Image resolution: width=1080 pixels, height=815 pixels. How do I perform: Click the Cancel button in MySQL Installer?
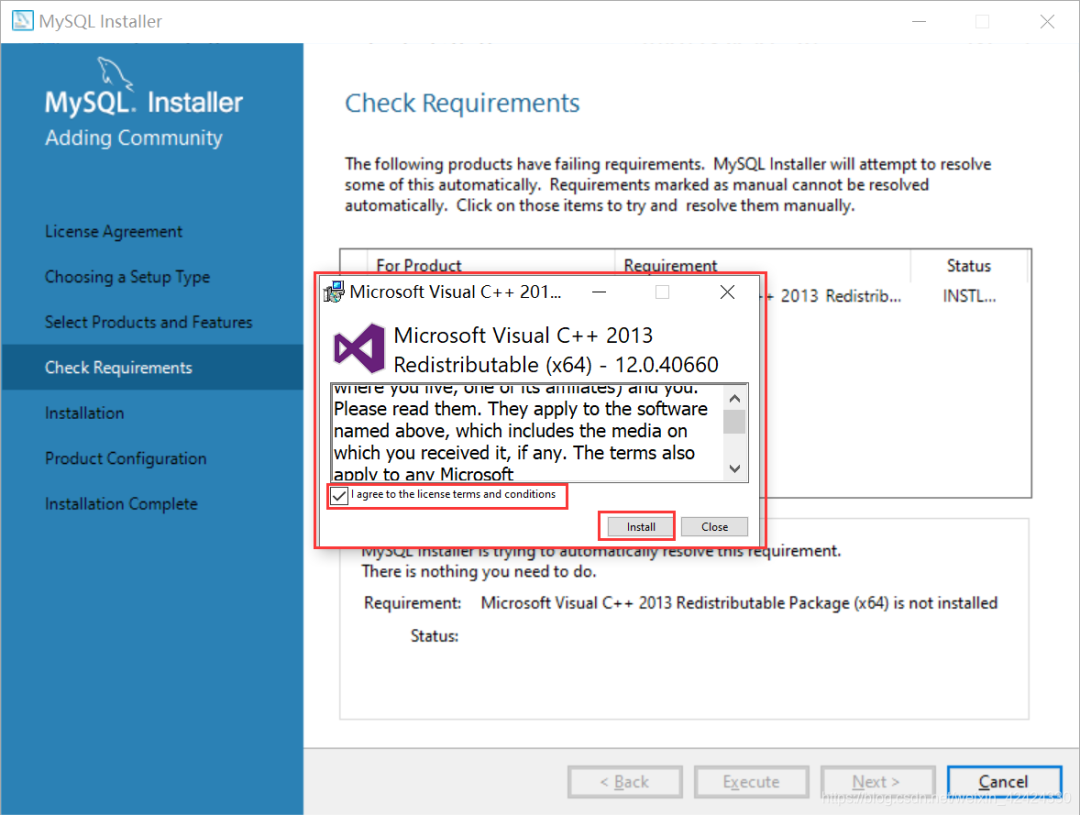[x=1004, y=782]
